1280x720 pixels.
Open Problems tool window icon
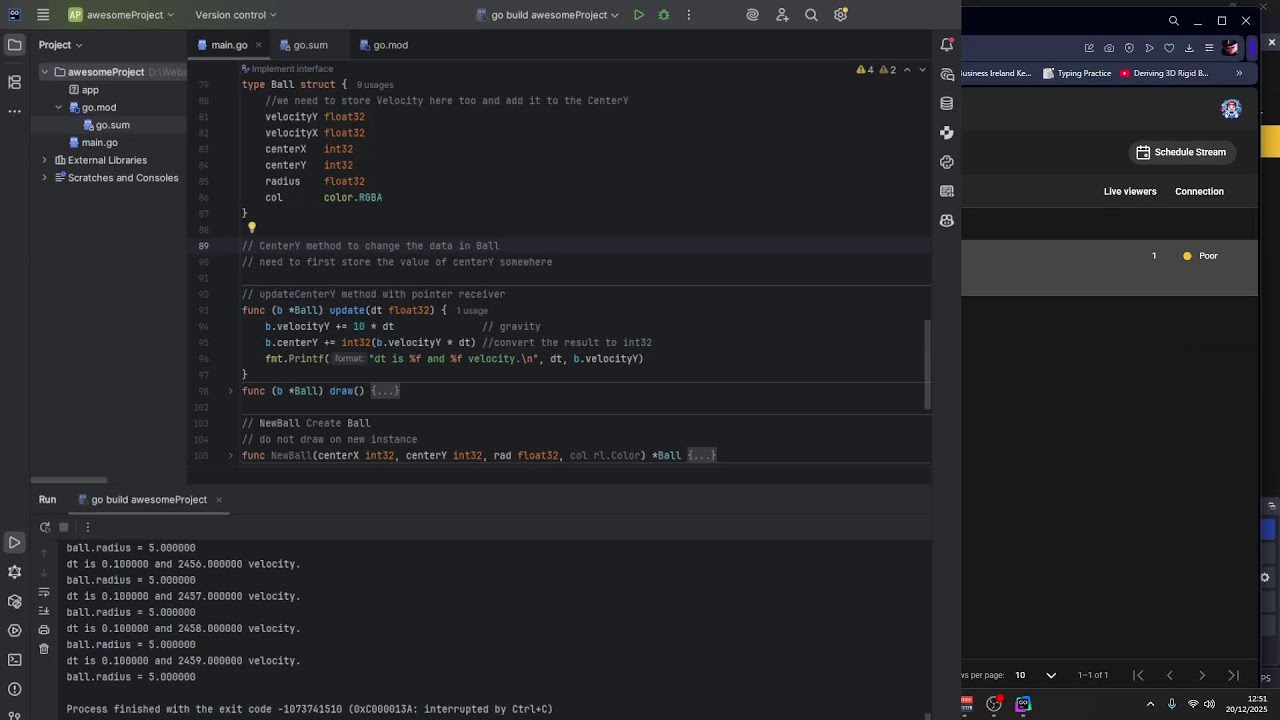coord(14,689)
